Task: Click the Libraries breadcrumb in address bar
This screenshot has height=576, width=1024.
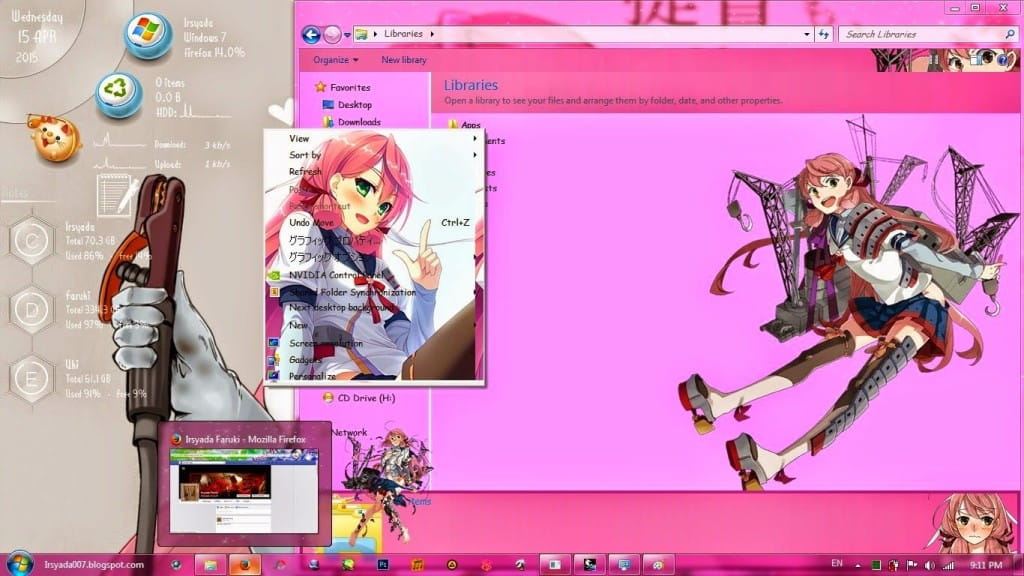Action: click(x=403, y=33)
